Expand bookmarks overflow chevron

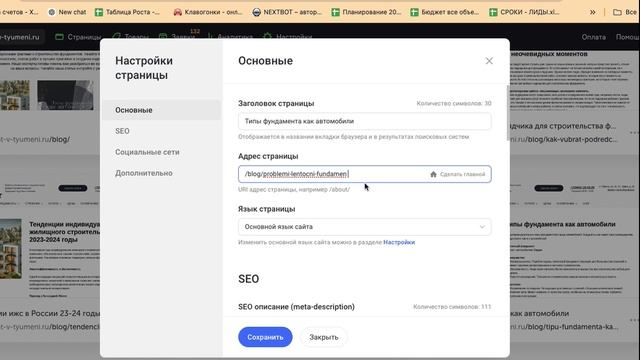(592, 12)
